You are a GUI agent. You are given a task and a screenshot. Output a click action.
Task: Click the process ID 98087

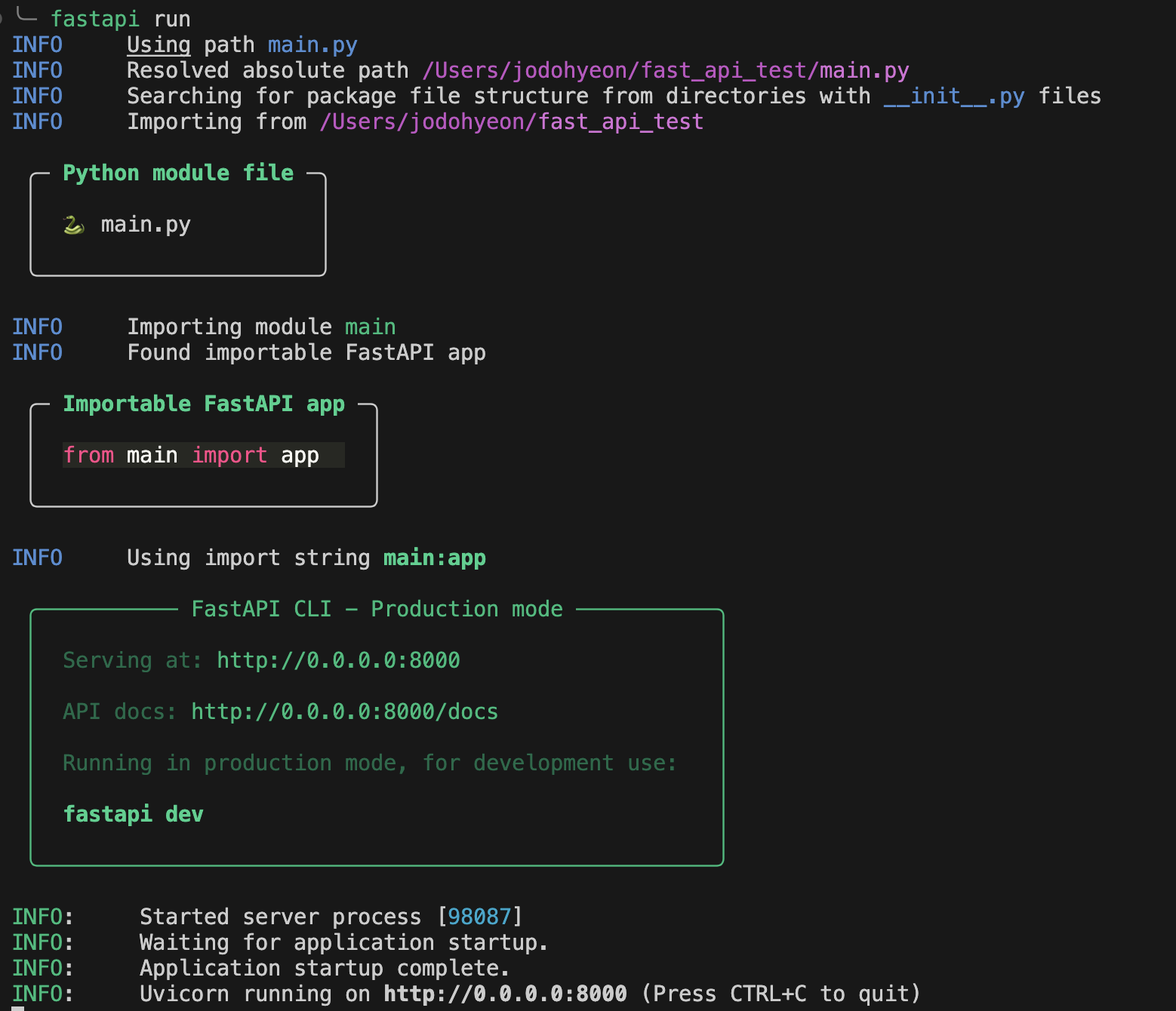coord(479,917)
